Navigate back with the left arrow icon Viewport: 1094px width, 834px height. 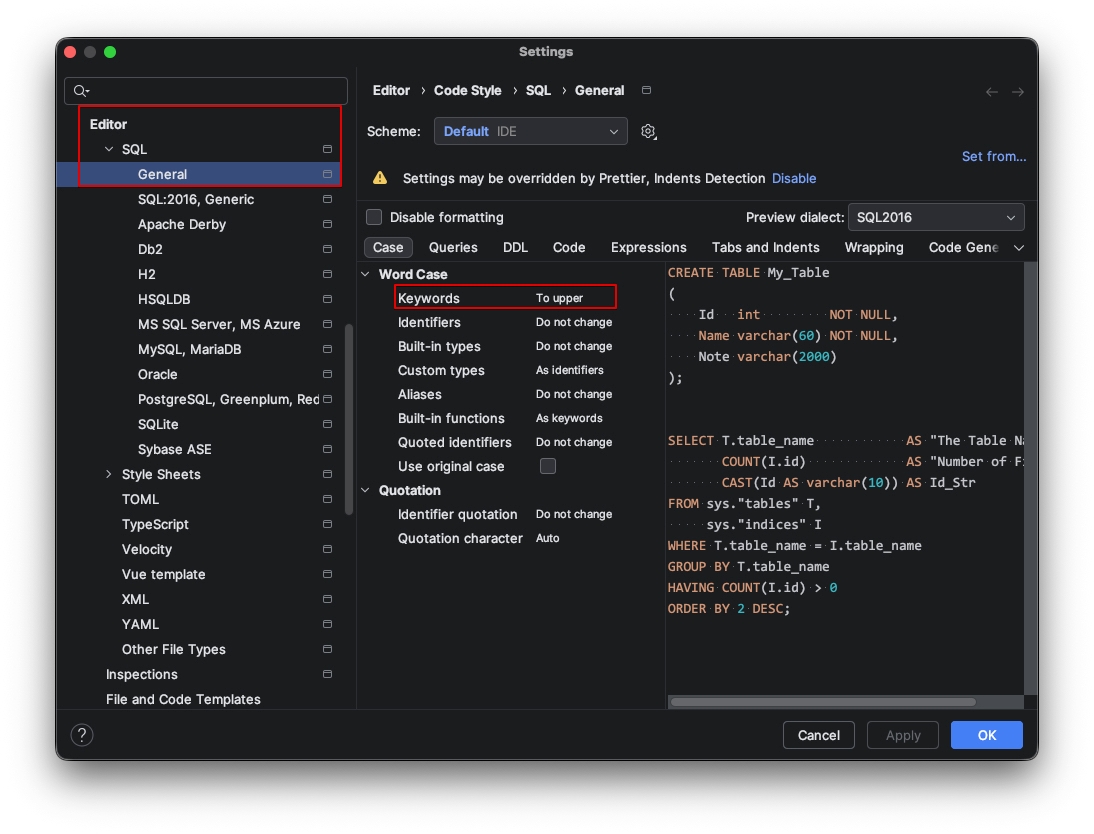(992, 91)
